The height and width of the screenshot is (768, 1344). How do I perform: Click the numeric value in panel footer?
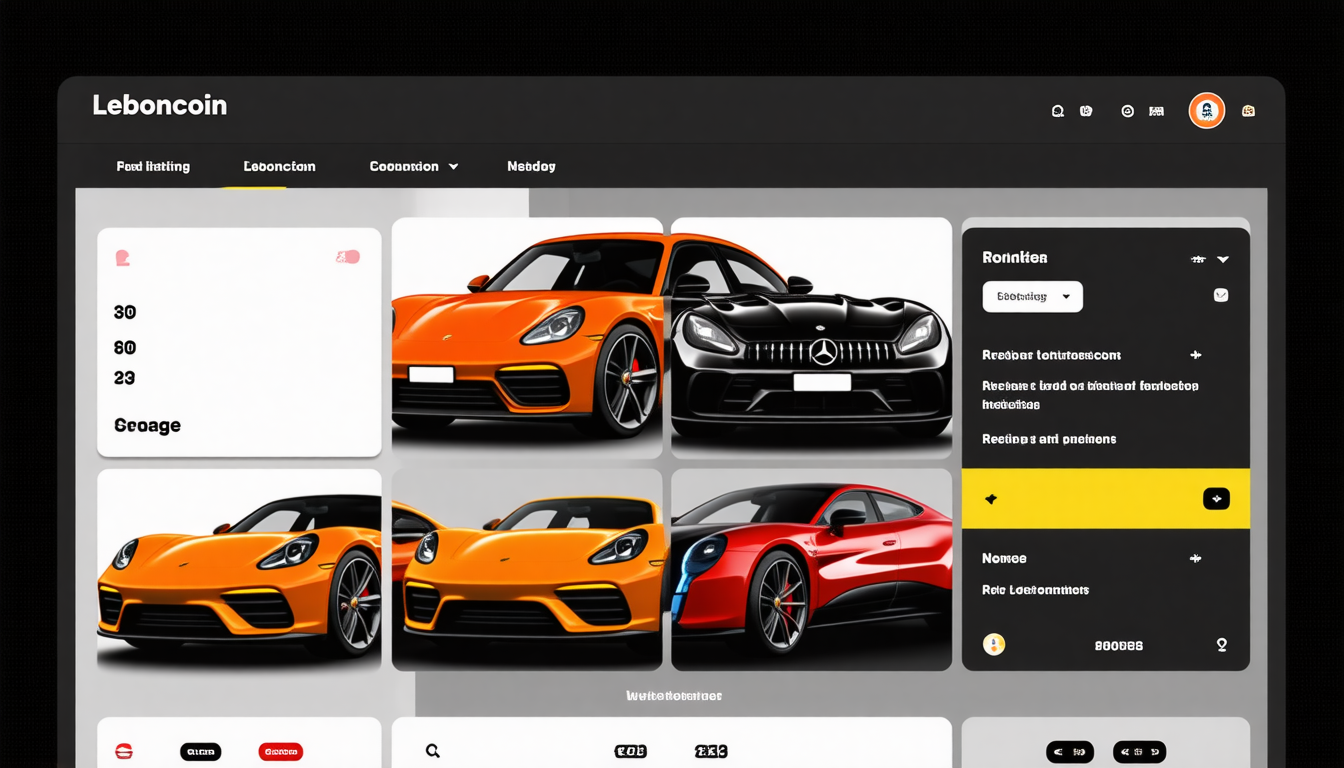[1119, 646]
